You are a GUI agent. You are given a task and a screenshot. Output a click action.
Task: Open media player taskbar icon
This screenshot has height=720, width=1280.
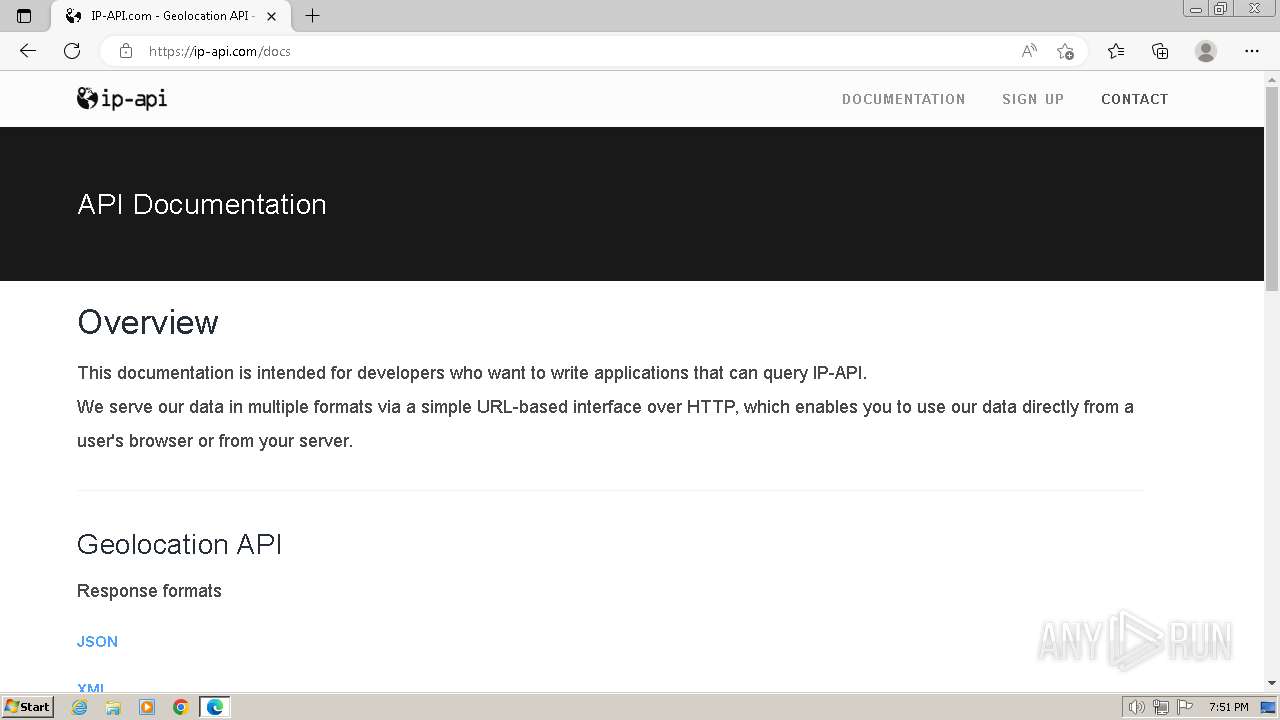click(147, 707)
